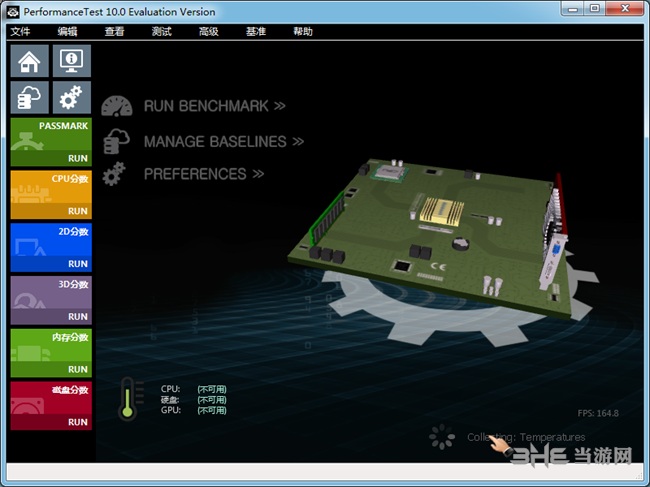This screenshot has height=487, width=650.
Task: Click the RUN BENCHMARK link
Action: (x=215, y=106)
